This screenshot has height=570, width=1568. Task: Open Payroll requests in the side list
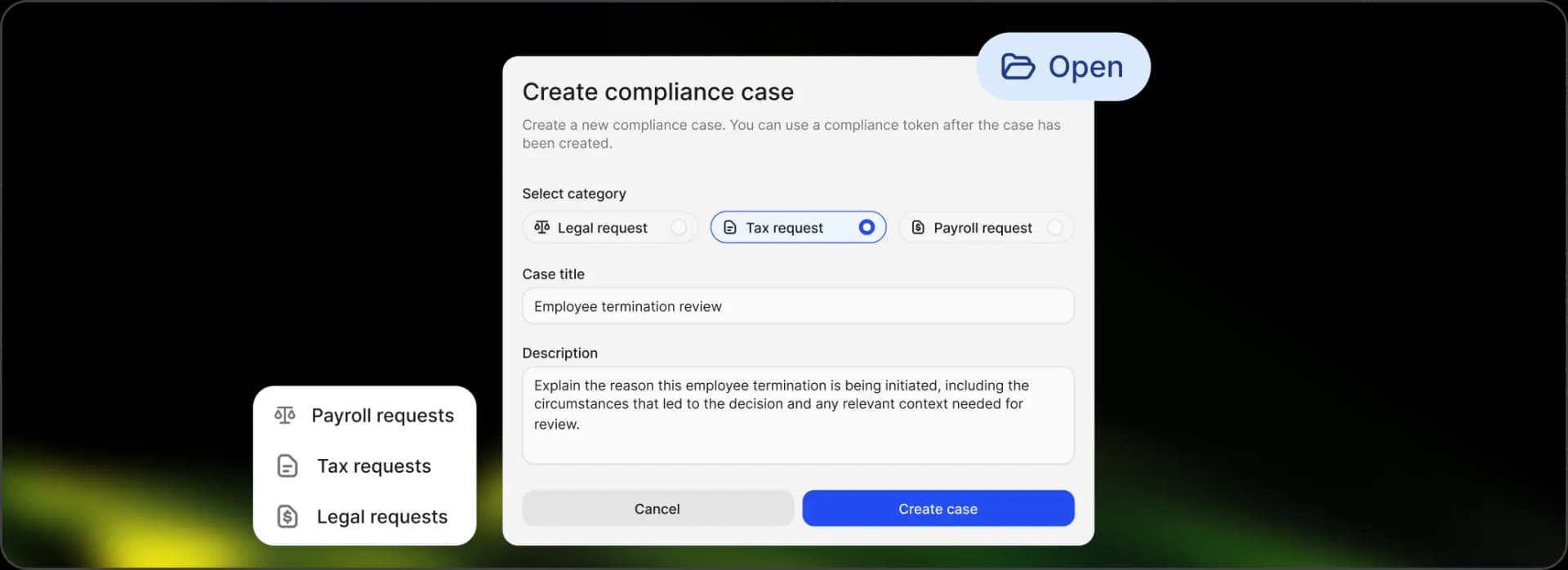364,416
